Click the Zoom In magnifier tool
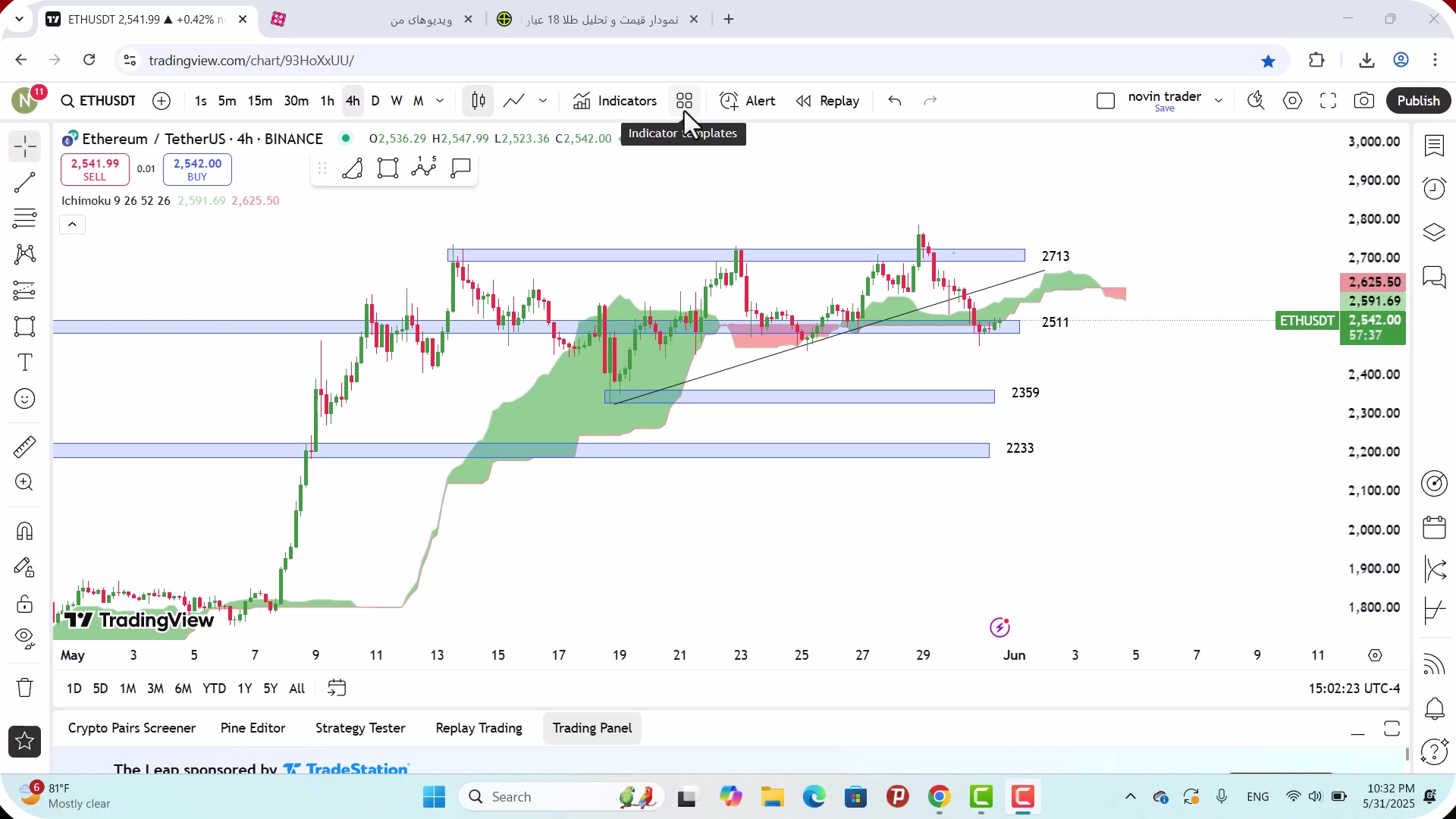The image size is (1456, 819). [24, 482]
